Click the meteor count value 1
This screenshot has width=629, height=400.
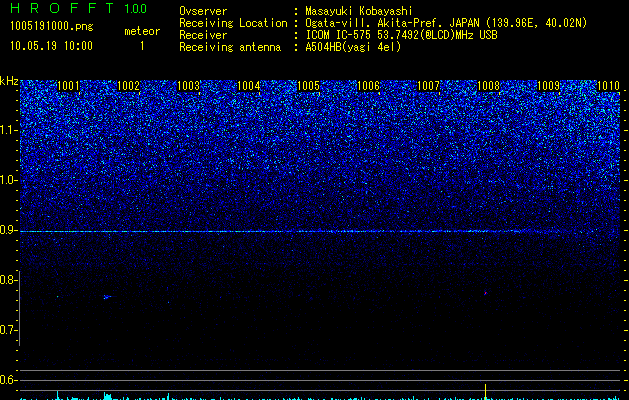[142, 46]
